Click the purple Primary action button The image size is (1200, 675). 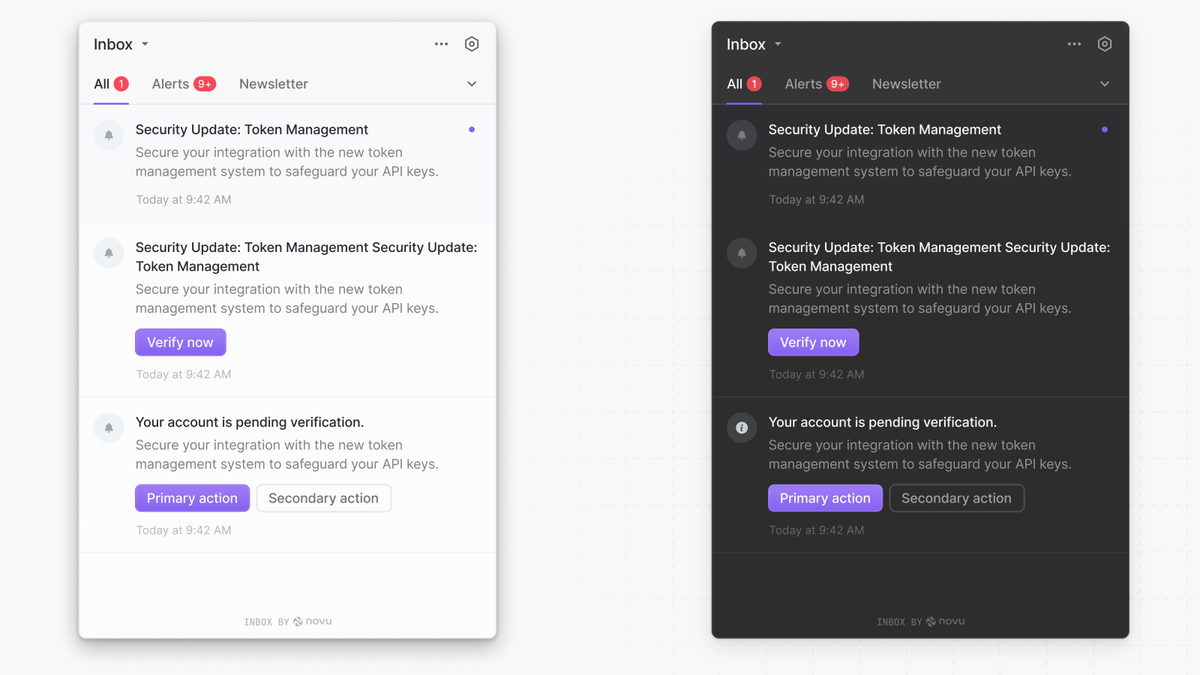click(192, 498)
